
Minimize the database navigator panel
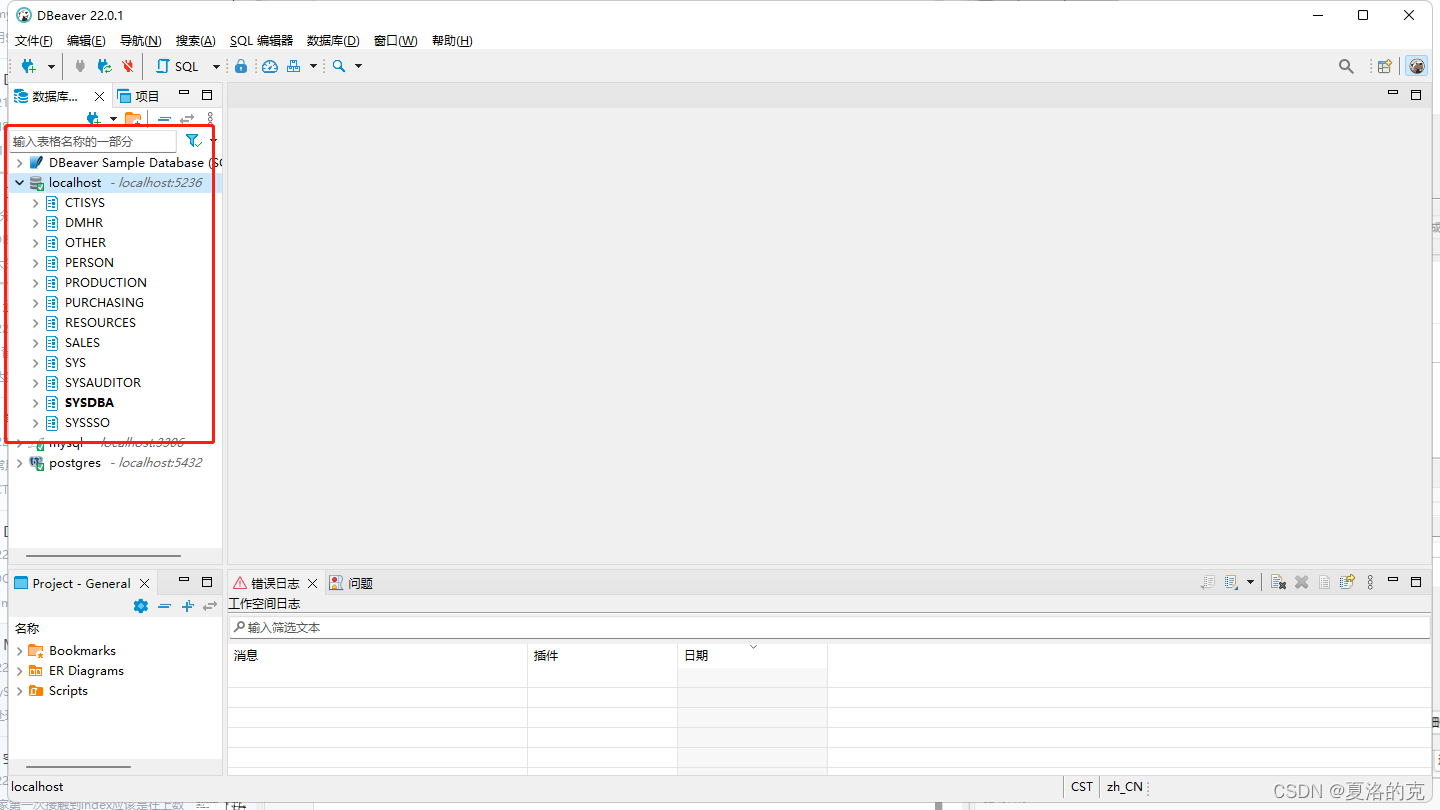tap(183, 94)
